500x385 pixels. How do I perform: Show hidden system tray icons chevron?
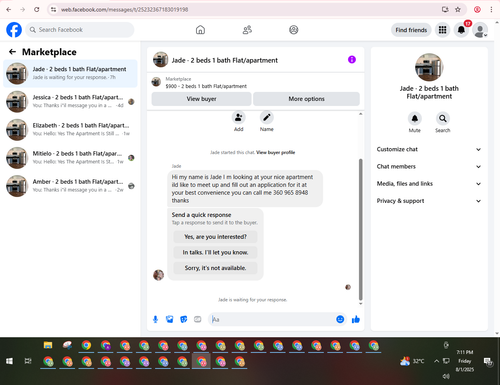pos(436,361)
